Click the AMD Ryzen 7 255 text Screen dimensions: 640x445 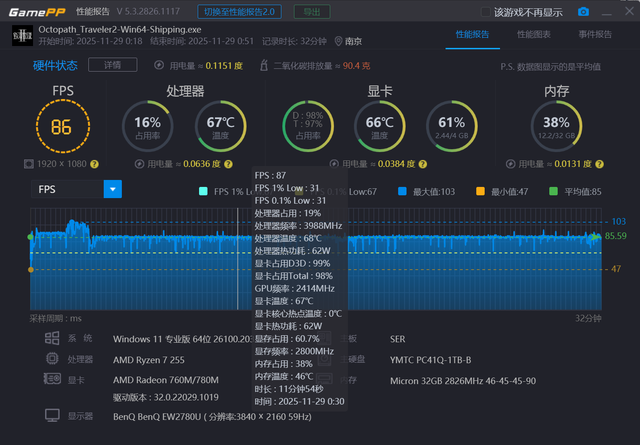point(149,360)
